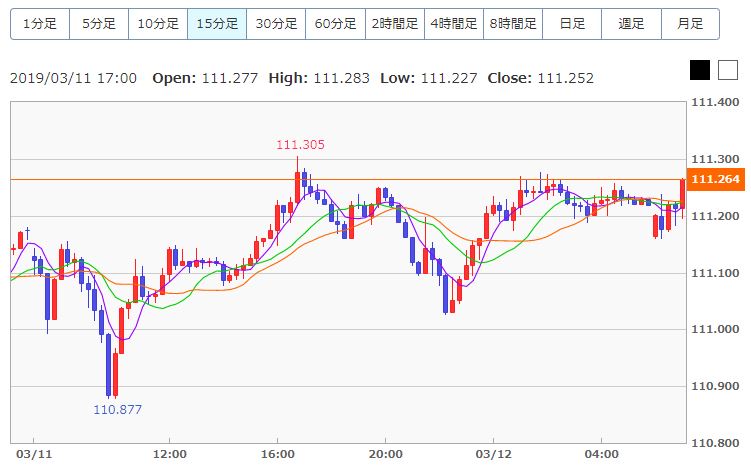
Task: Switch to black chart theme swatch
Action: (x=700, y=70)
